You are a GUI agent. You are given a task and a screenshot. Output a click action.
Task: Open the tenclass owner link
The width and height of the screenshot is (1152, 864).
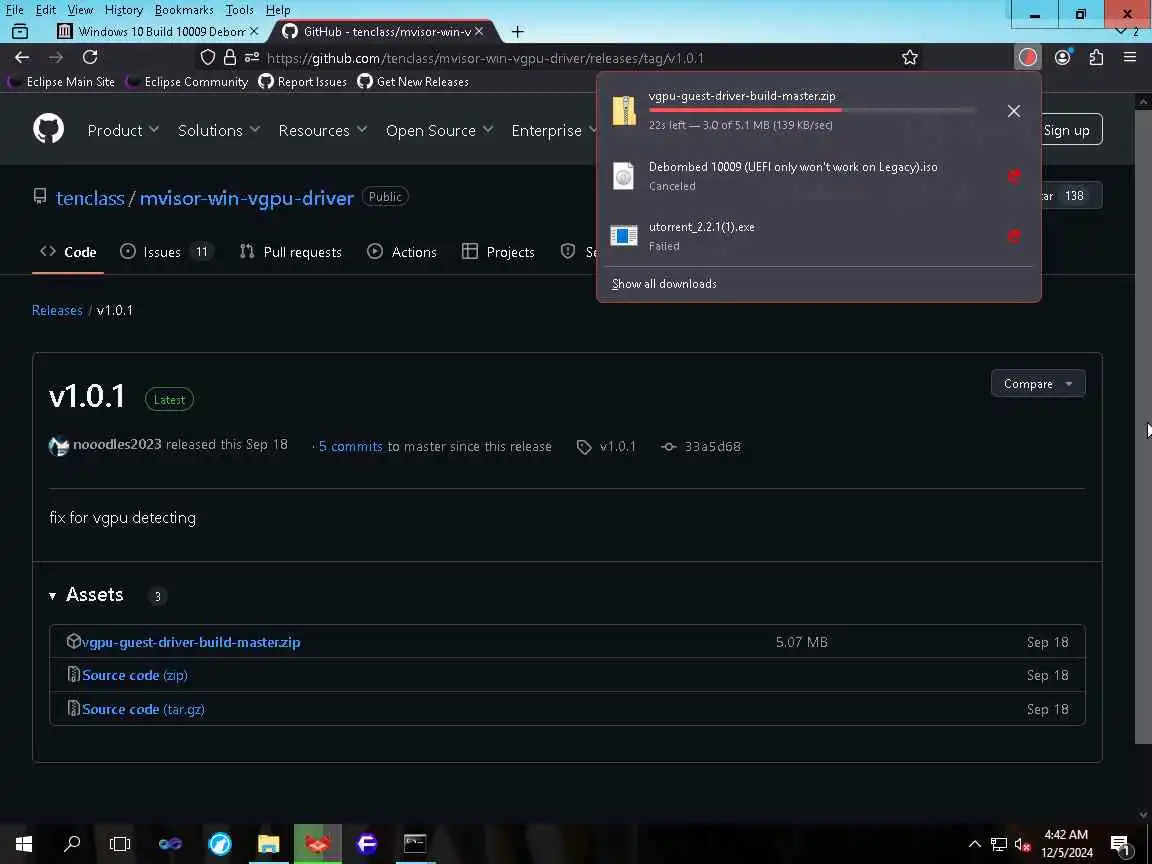[90, 198]
